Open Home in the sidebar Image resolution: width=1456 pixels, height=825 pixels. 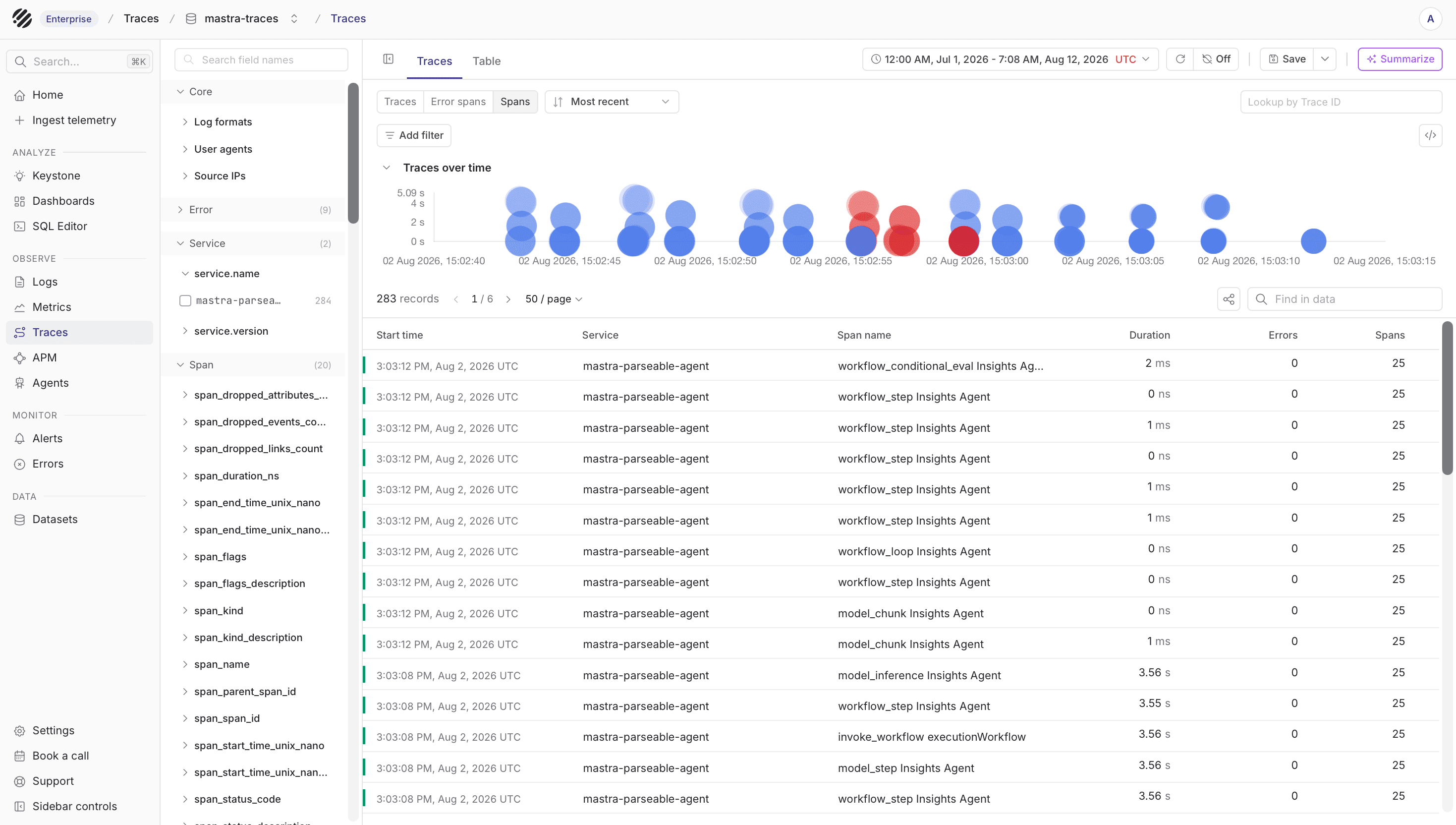click(79, 95)
